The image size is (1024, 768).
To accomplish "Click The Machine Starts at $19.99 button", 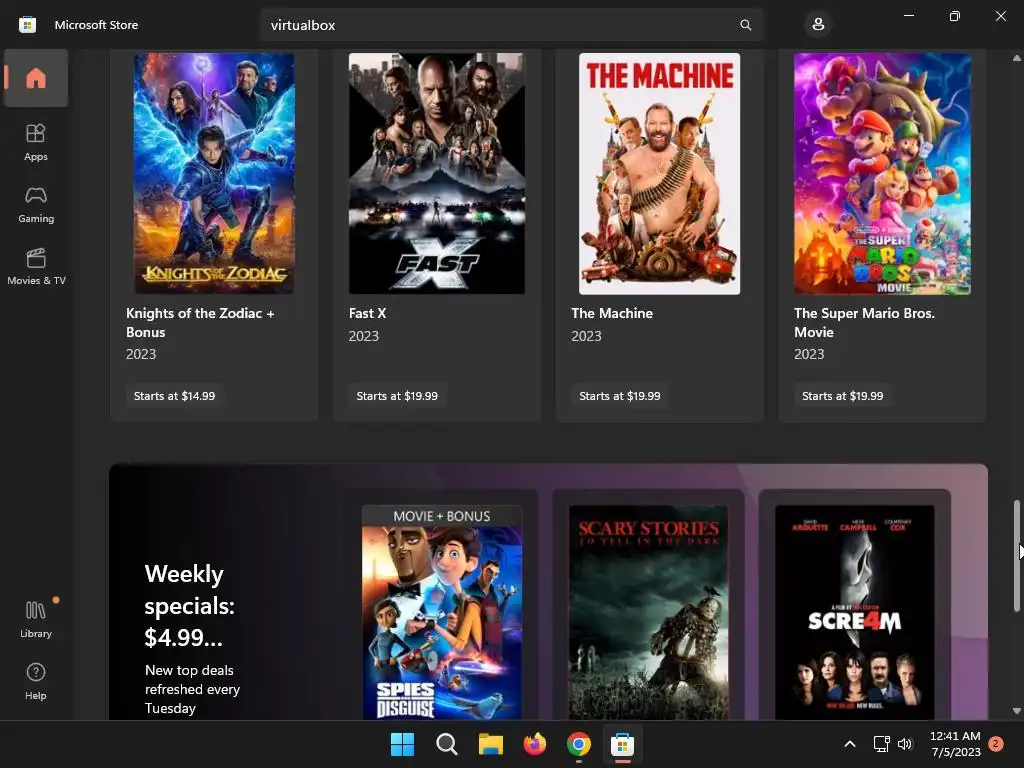I will pyautogui.click(x=620, y=396).
